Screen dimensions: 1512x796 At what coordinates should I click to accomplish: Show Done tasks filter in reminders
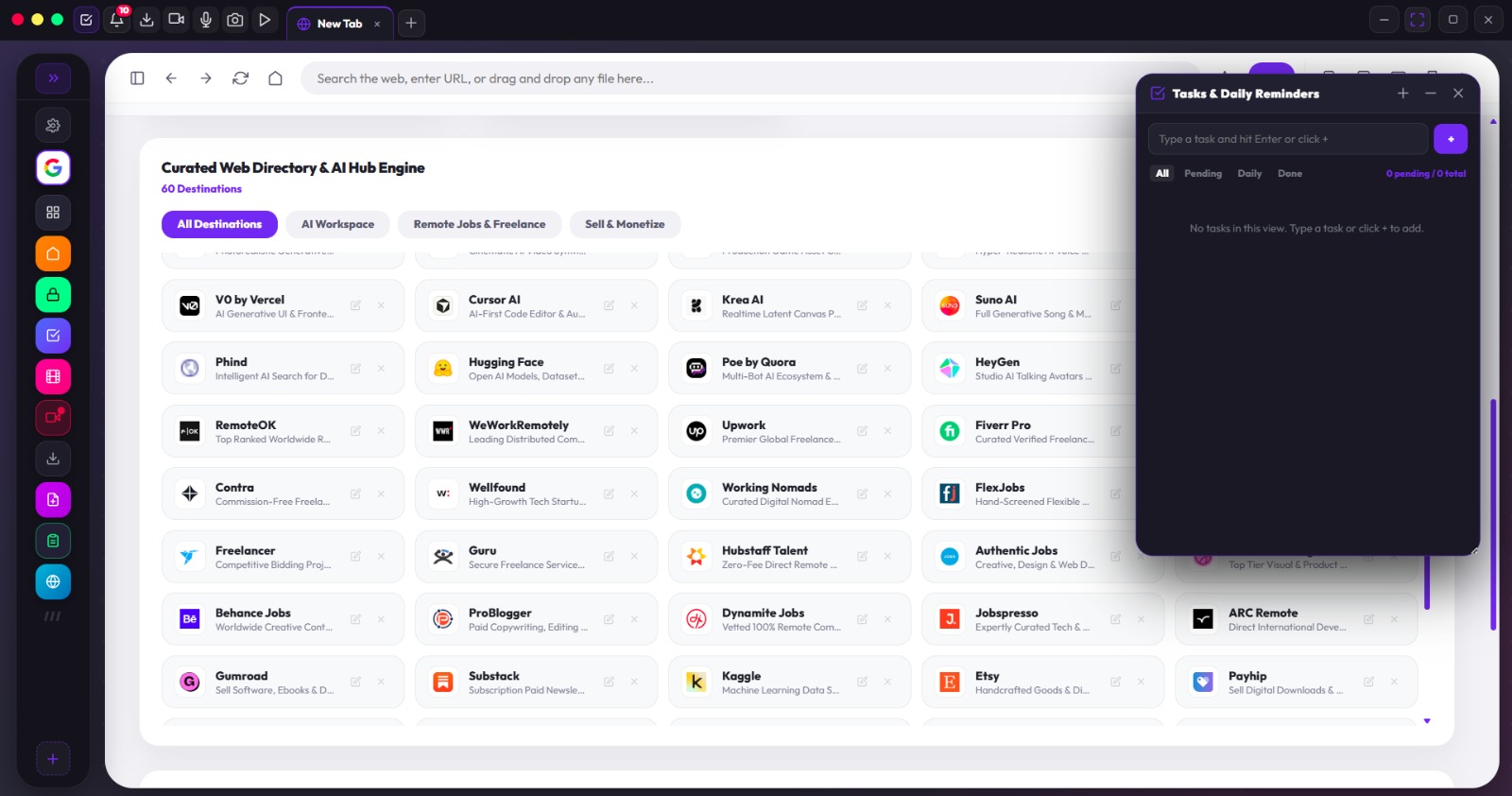(x=1290, y=174)
